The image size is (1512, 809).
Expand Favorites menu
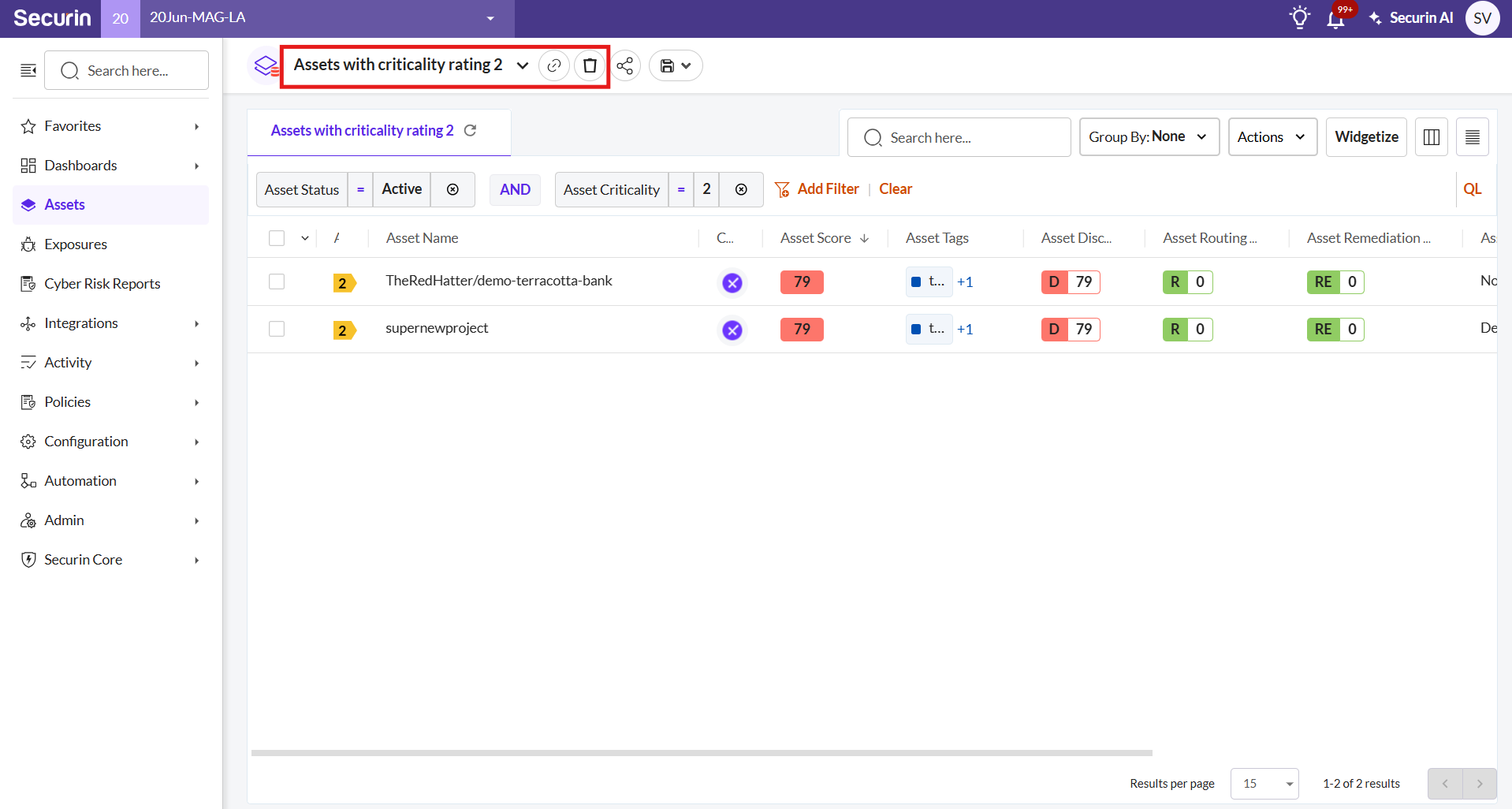coord(110,126)
